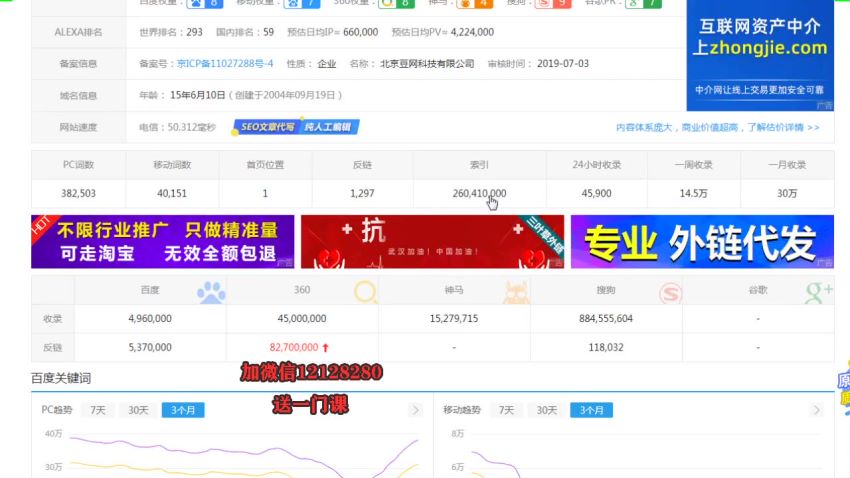Viewport: 850px width, 478px height.
Task: Select 30天 tab in PC趋势
Action: (138, 410)
